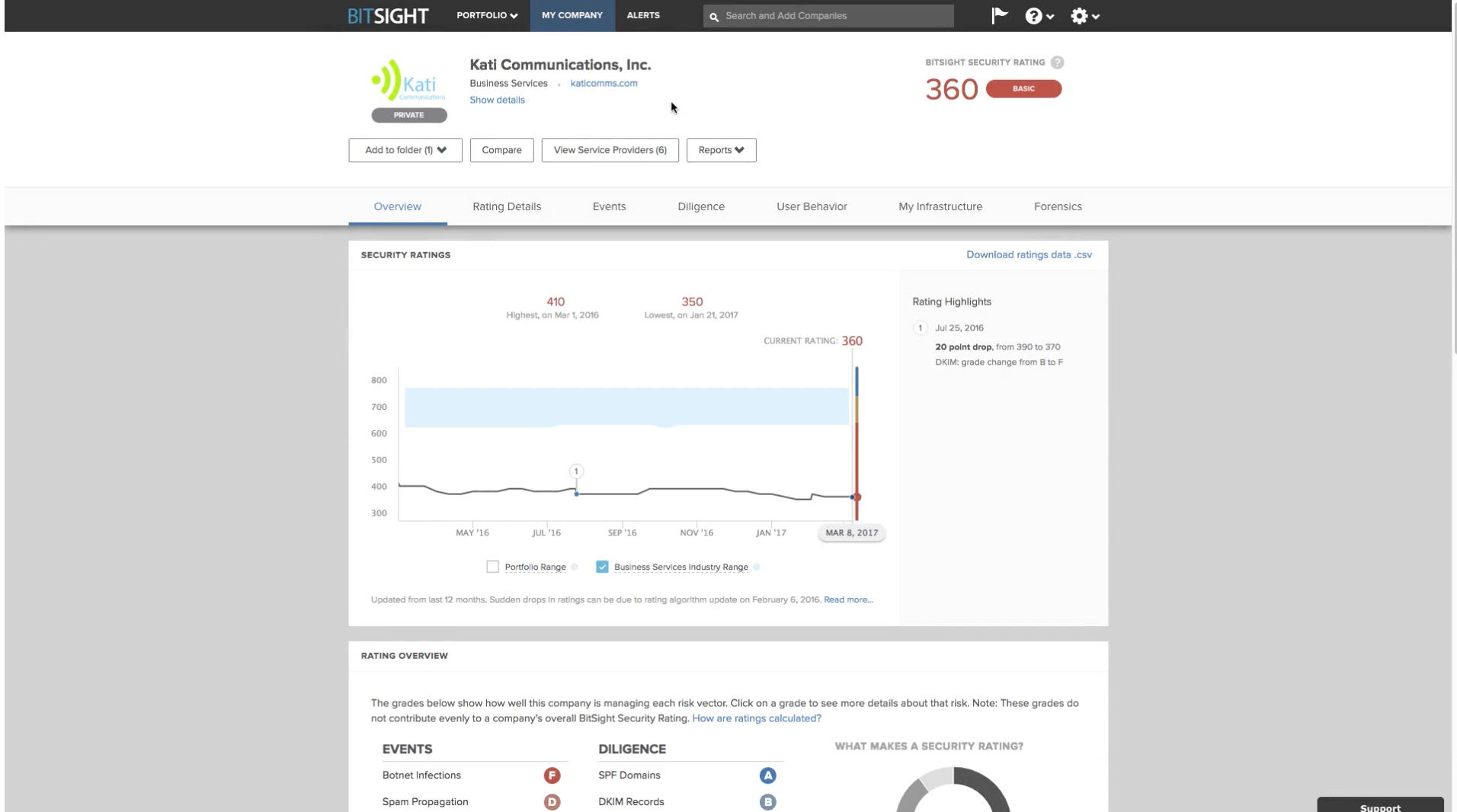Enable the Portfolio Range checkbox
This screenshot has width=1457, height=812.
[493, 567]
